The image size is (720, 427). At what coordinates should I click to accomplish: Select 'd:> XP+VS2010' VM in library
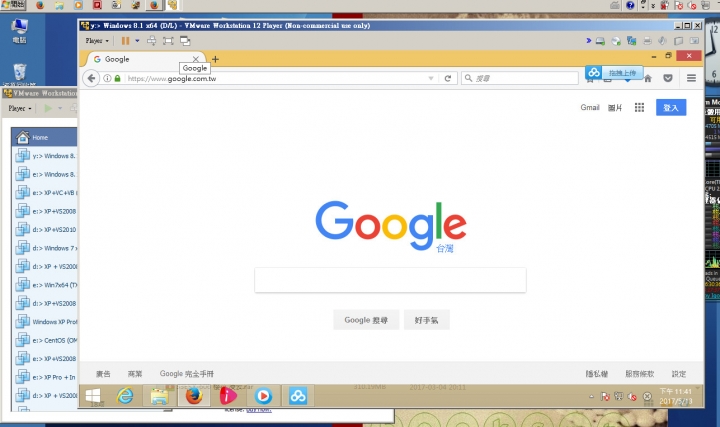point(45,229)
